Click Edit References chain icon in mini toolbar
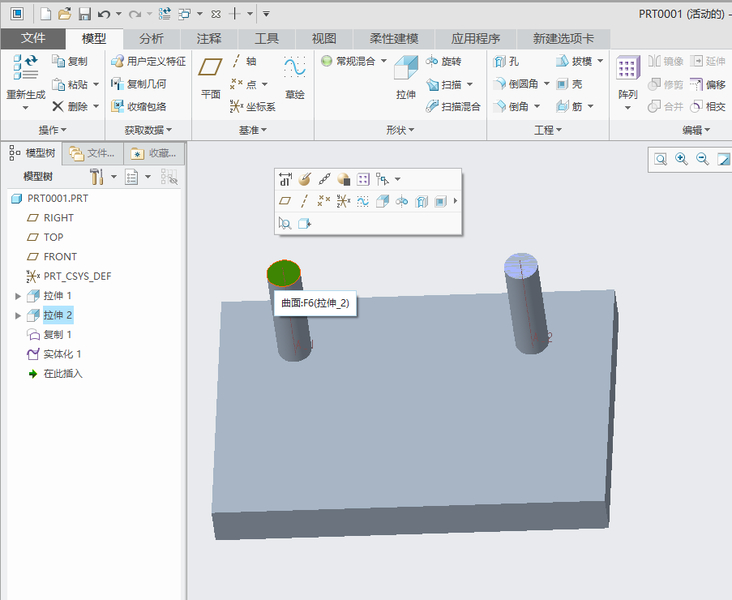This screenshot has height=600, width=732. [324, 179]
